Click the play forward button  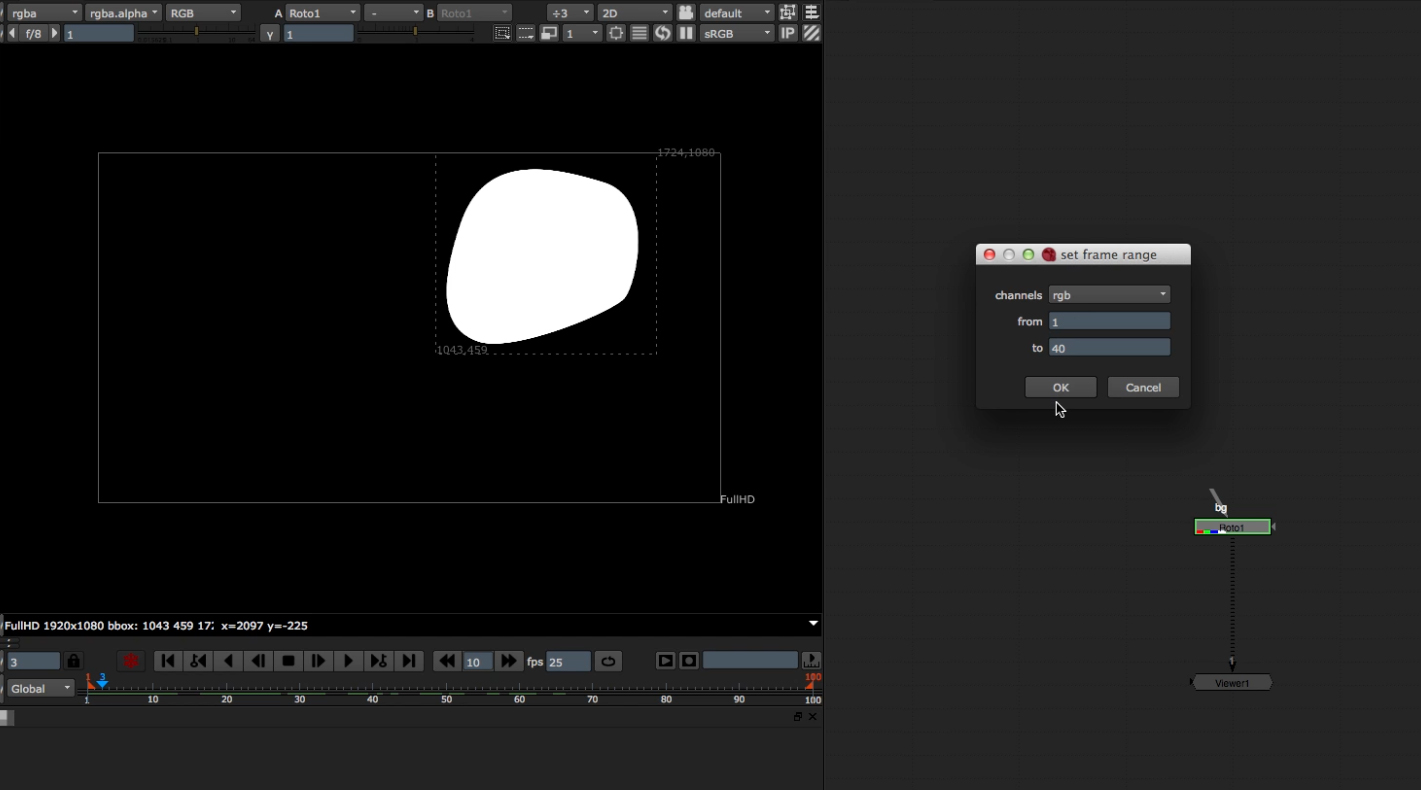348,661
